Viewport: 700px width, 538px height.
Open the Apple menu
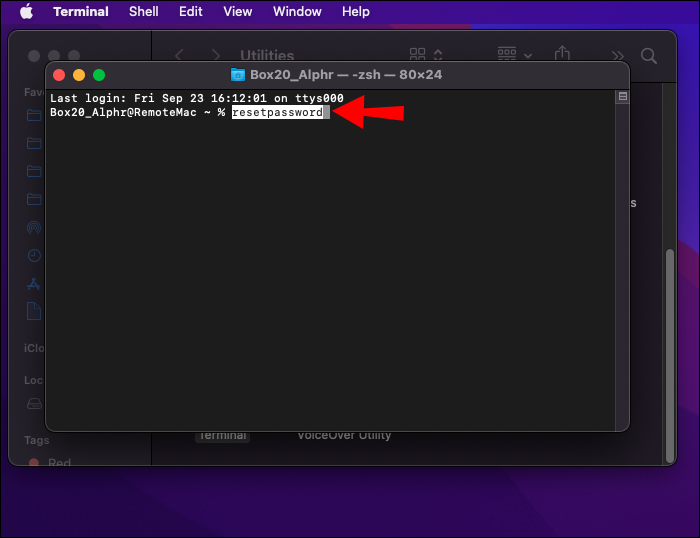point(26,12)
